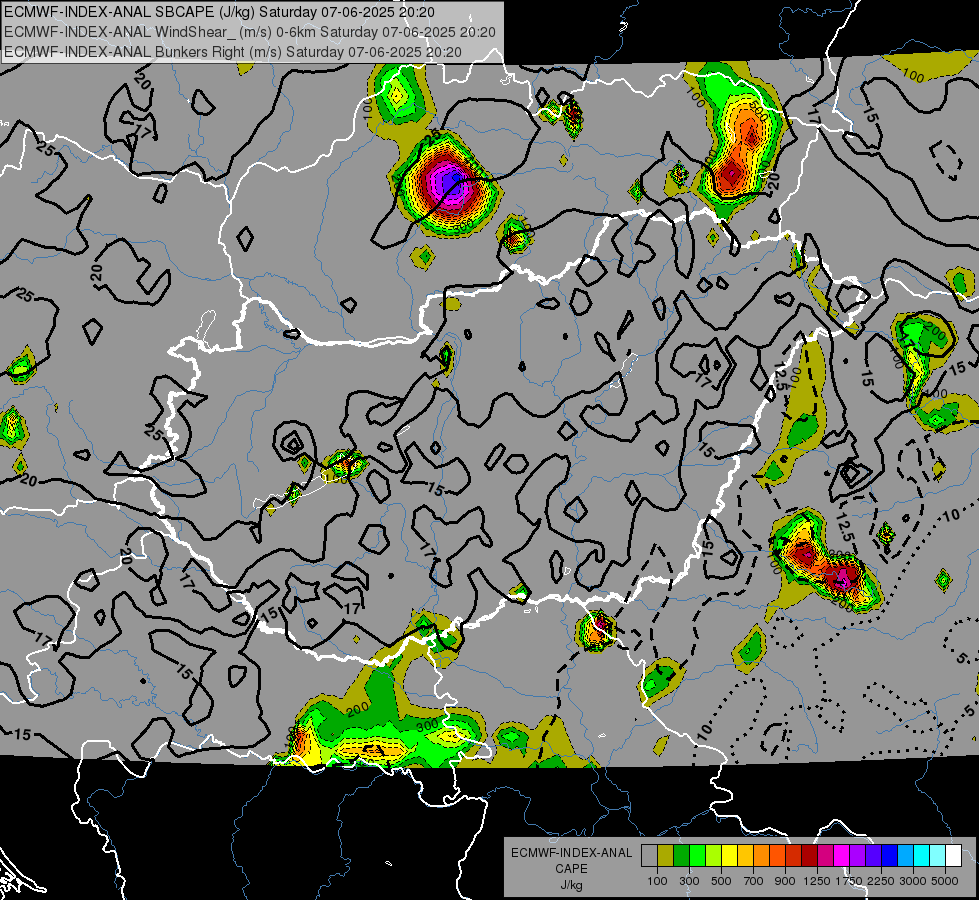Pick the bright magenta legend swatch
Screen dimensions: 979x900
842,855
